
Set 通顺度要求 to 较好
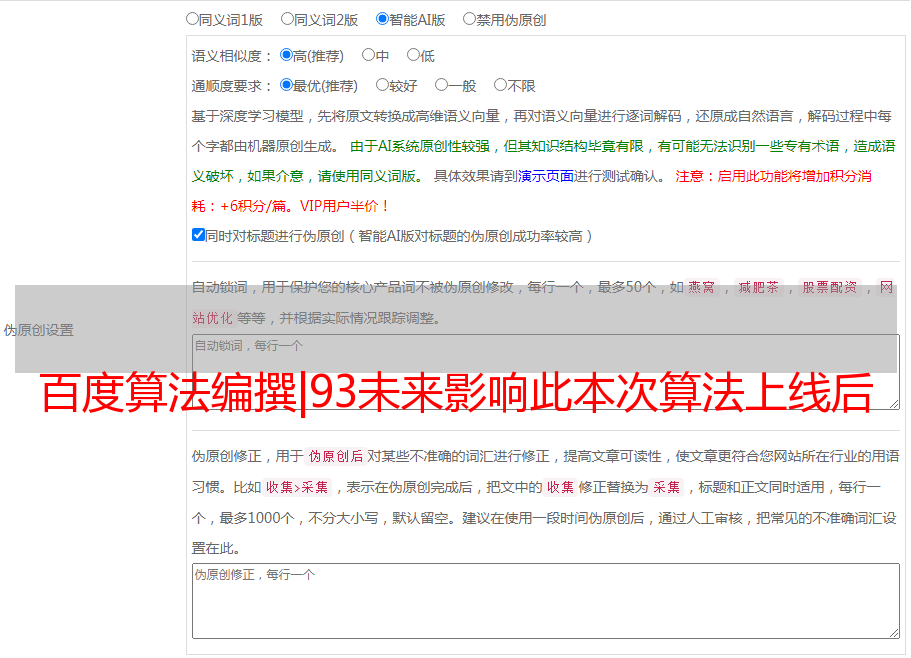coord(382,85)
